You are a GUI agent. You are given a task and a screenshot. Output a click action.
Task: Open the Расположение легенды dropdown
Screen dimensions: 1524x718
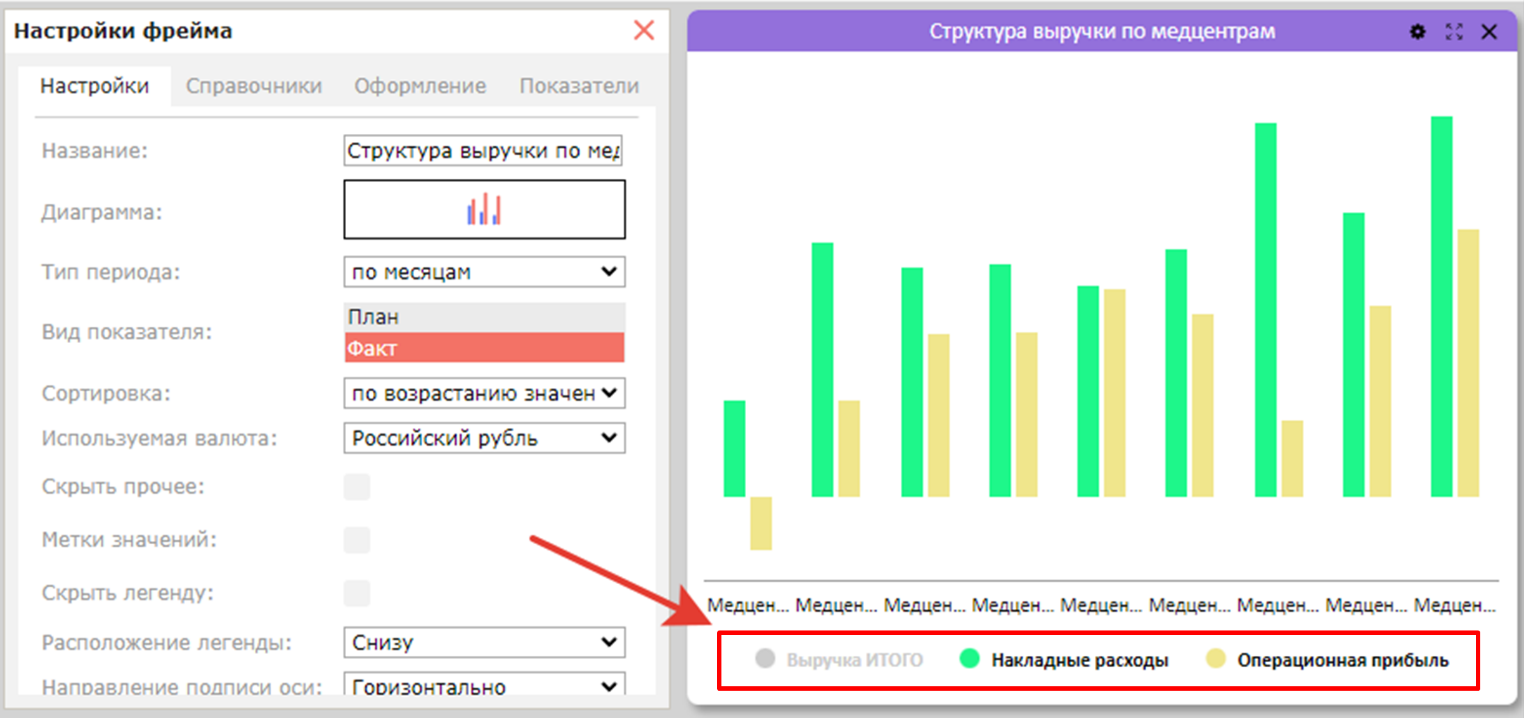(x=484, y=643)
